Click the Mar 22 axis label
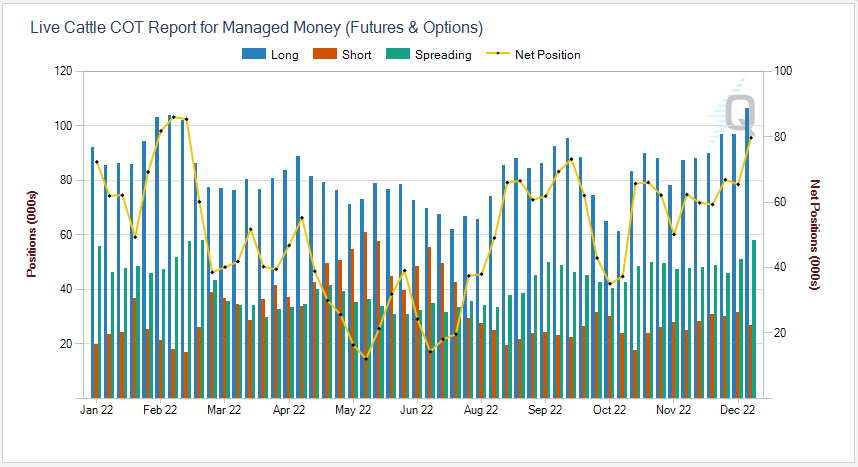Viewport: 858px width, 467px height. coord(224,410)
